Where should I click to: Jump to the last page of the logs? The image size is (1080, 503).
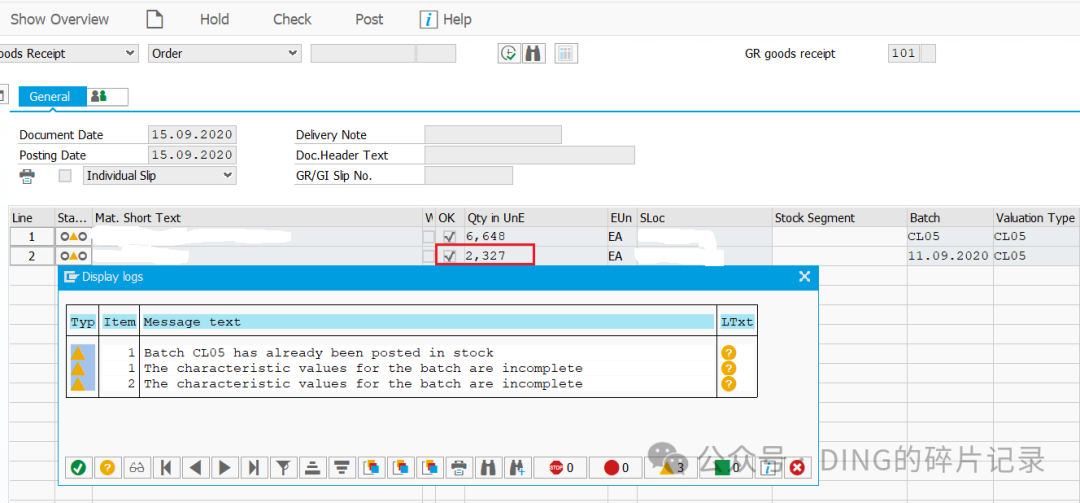pyautogui.click(x=253, y=468)
